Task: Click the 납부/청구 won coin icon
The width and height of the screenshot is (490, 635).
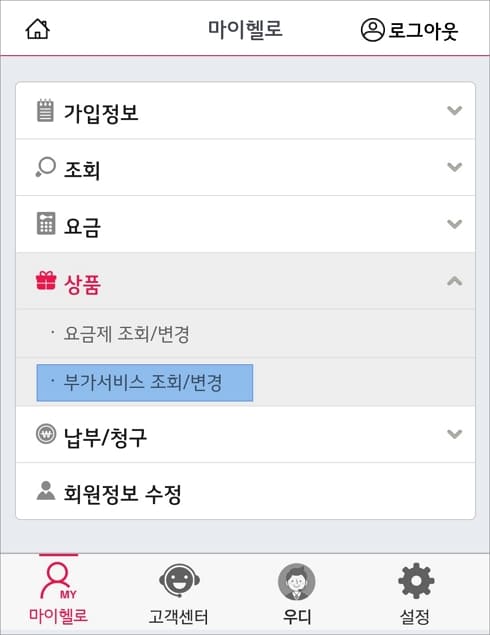Action: [x=46, y=434]
